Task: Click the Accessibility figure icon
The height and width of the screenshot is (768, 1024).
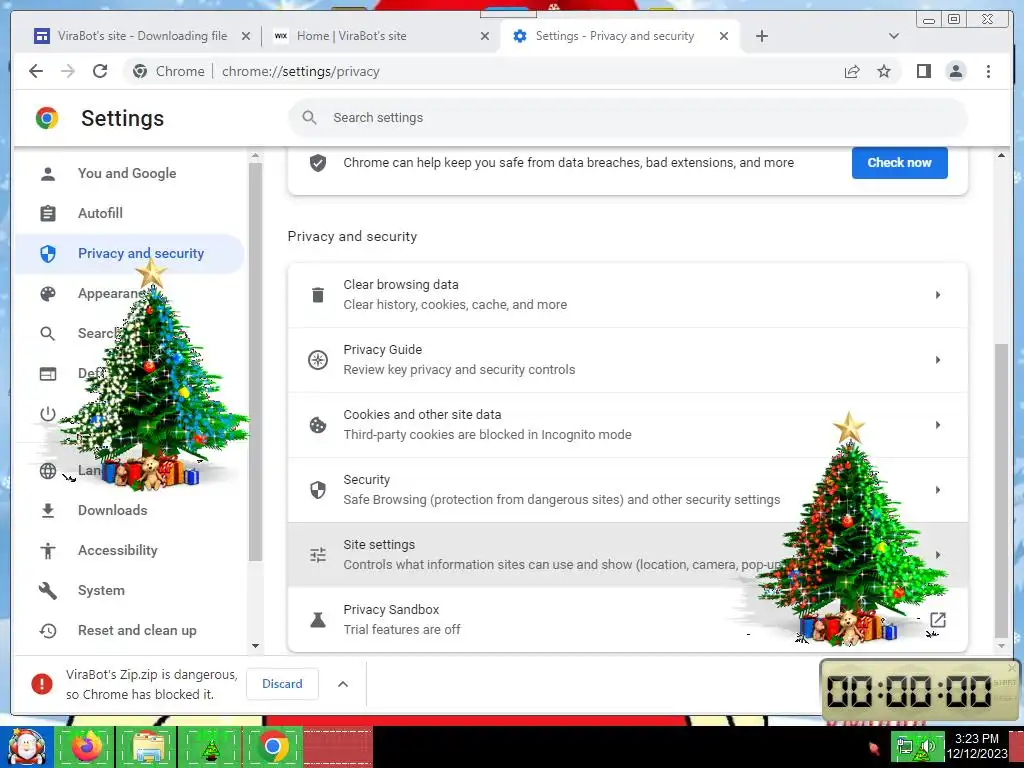Action: [48, 551]
